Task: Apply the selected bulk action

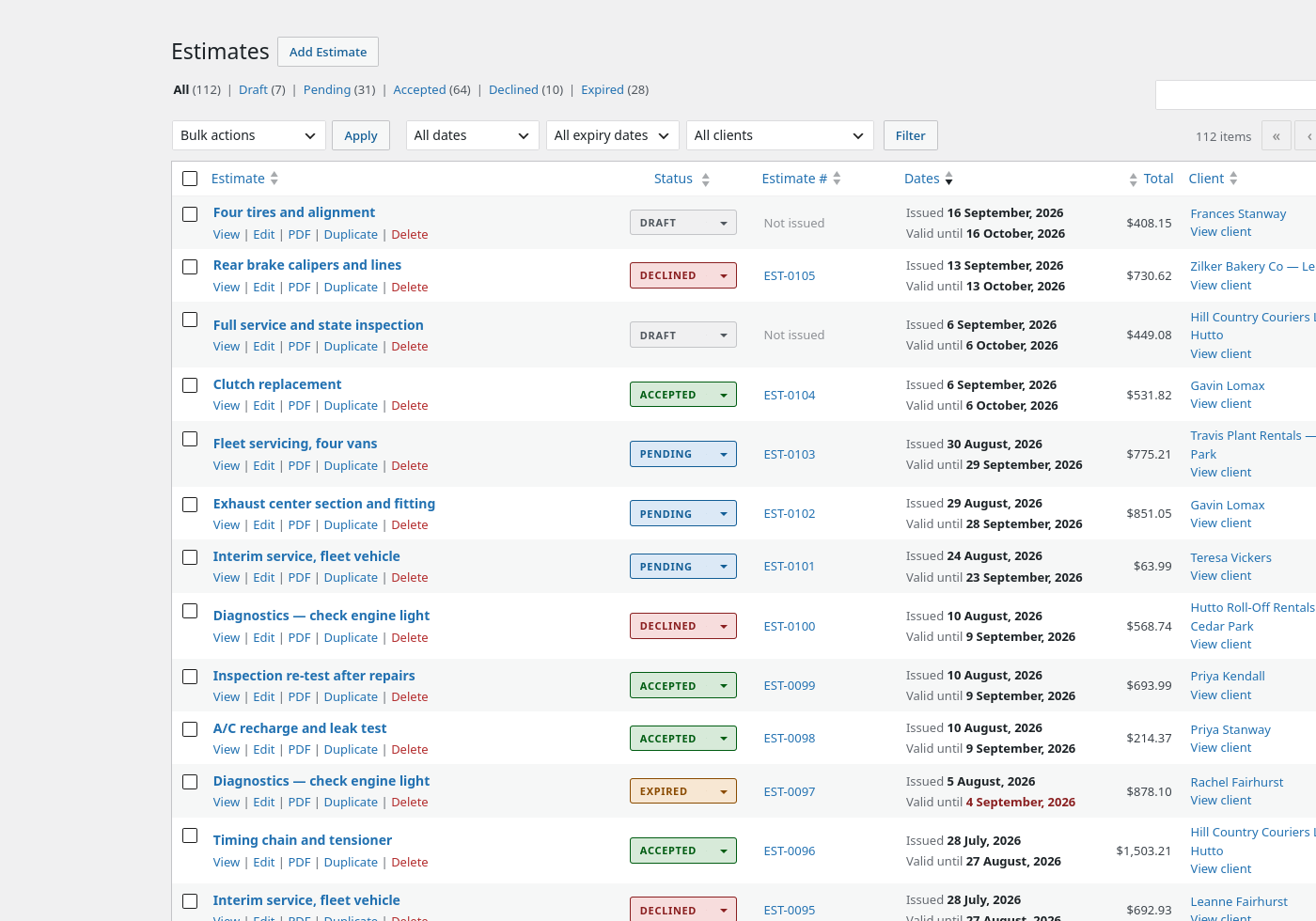Action: click(361, 135)
